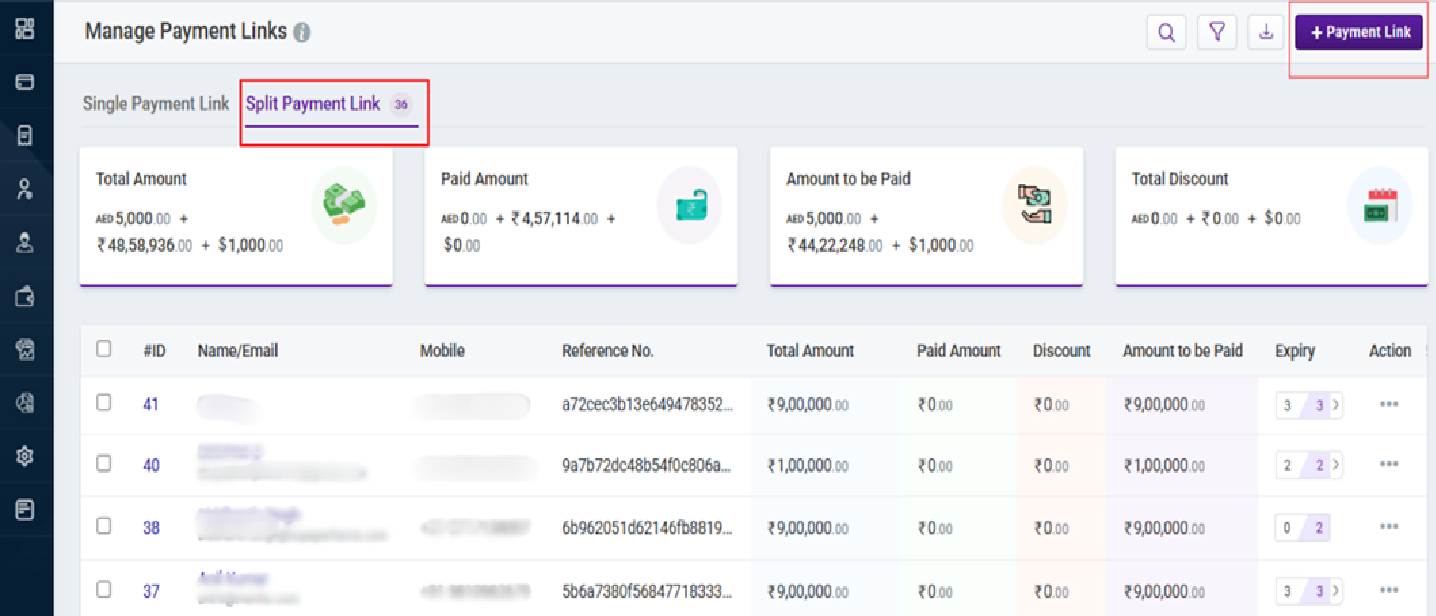Click the hand-money icon in Amount to be Paid card

click(1035, 205)
